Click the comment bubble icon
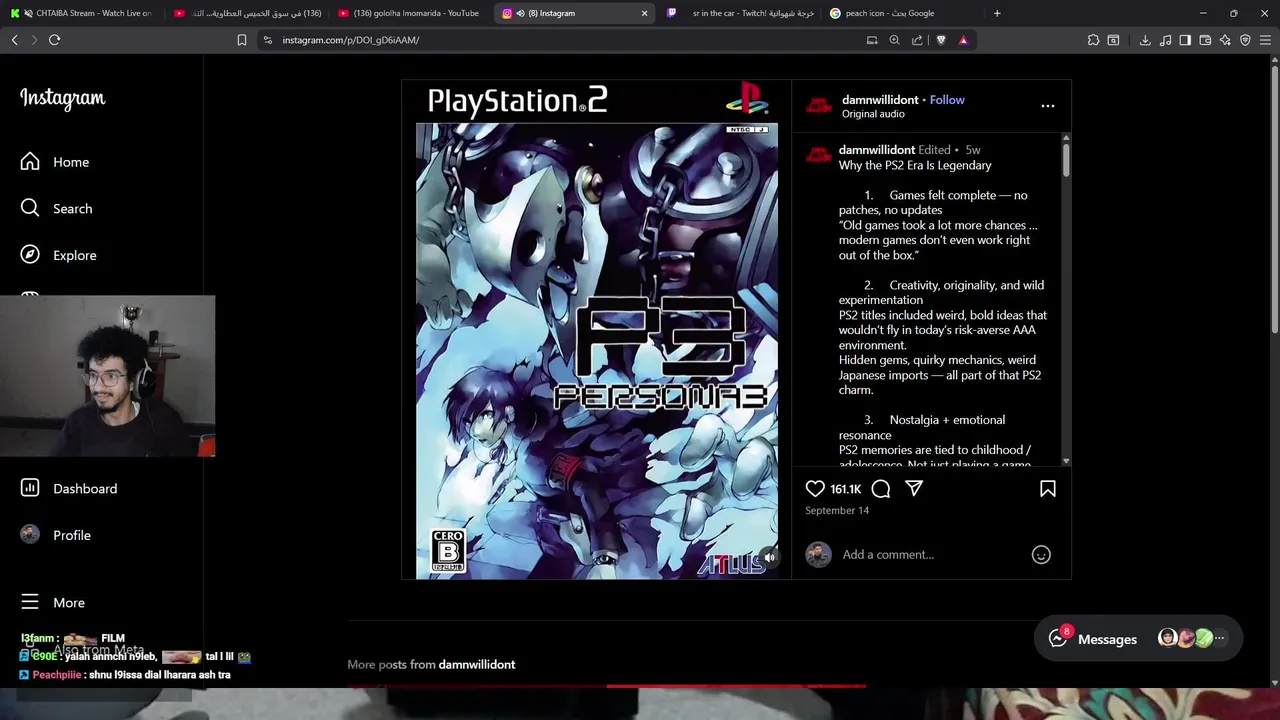Screen dimensions: 1280x720 click(x=881, y=488)
